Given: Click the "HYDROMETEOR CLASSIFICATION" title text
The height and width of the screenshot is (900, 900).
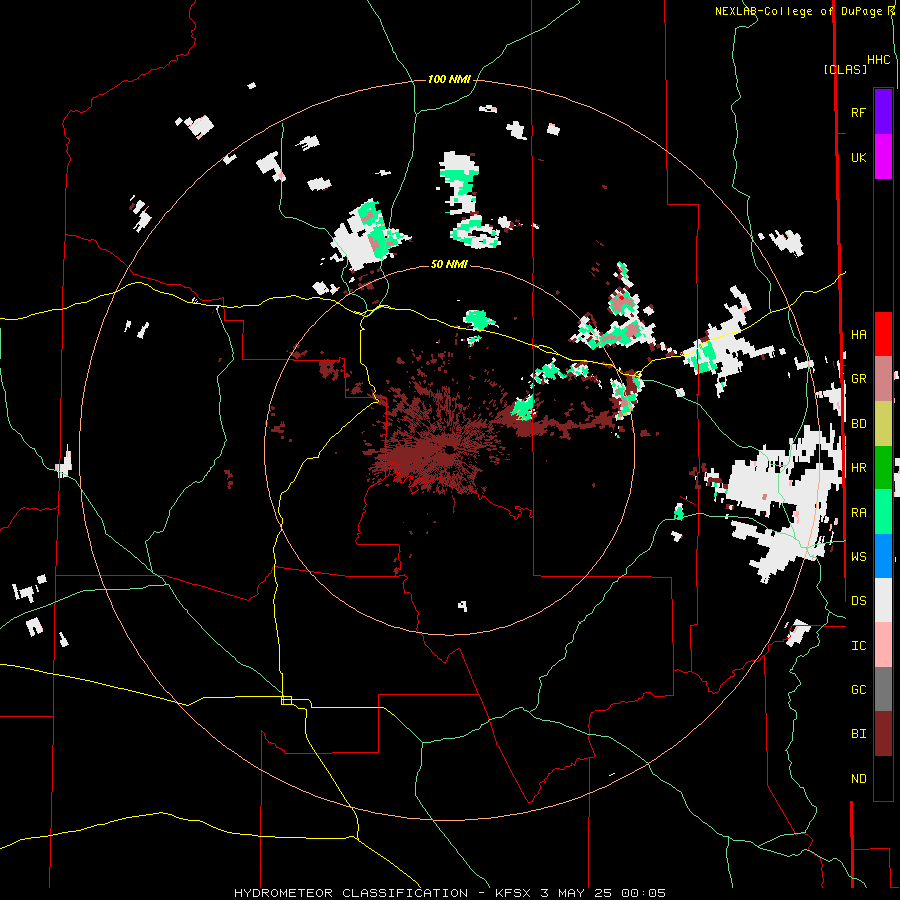Looking at the screenshot, I should coord(351,893).
